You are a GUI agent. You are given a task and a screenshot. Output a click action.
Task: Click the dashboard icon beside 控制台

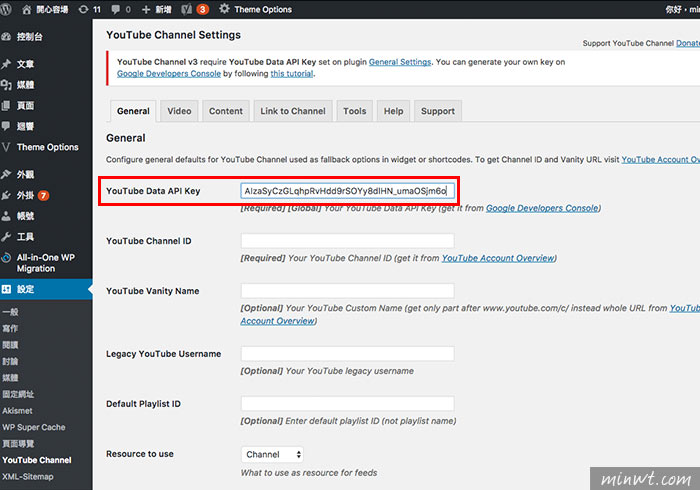click(6, 37)
